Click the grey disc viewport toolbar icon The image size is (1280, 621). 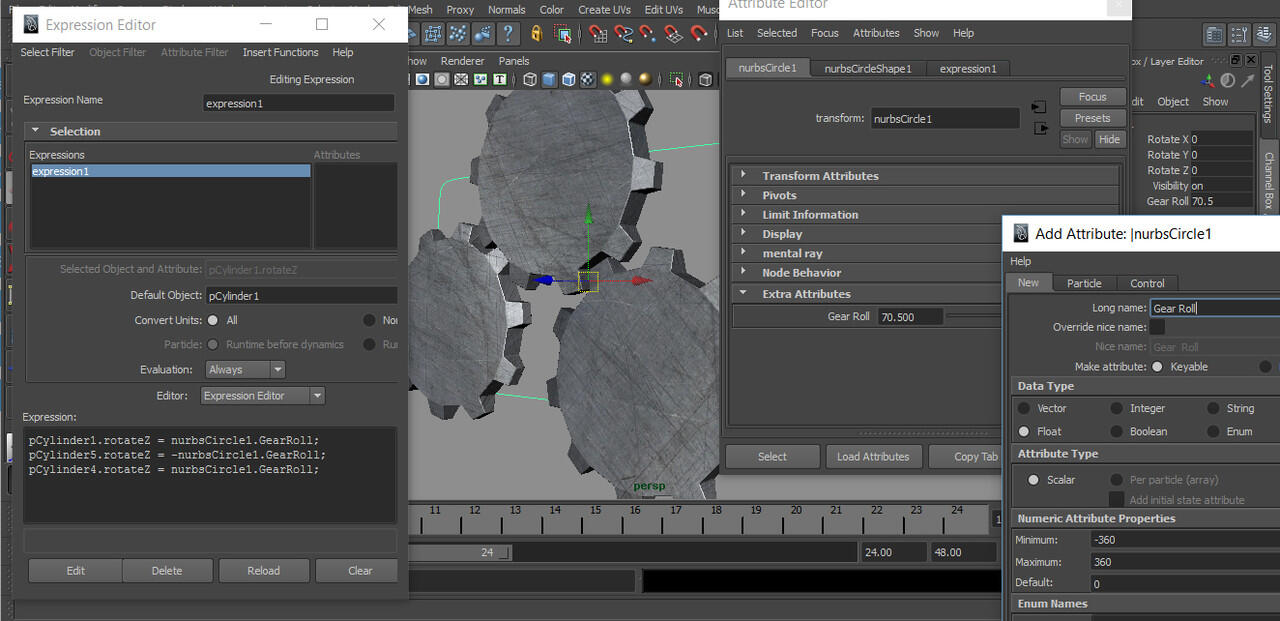point(442,79)
